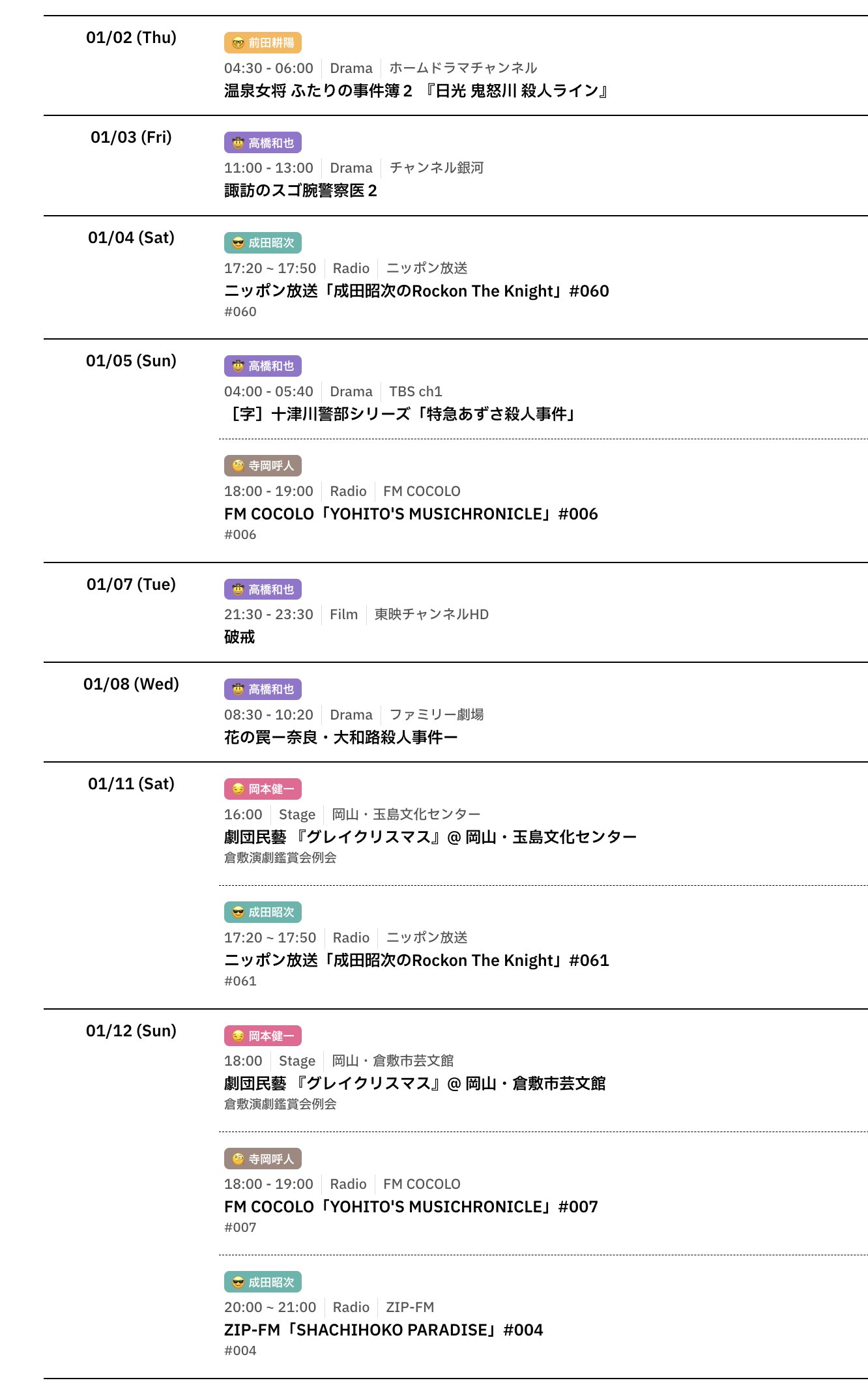Click the 01/05 (Sun) date heading
Screen dimensions: 868x1387
coord(131,361)
